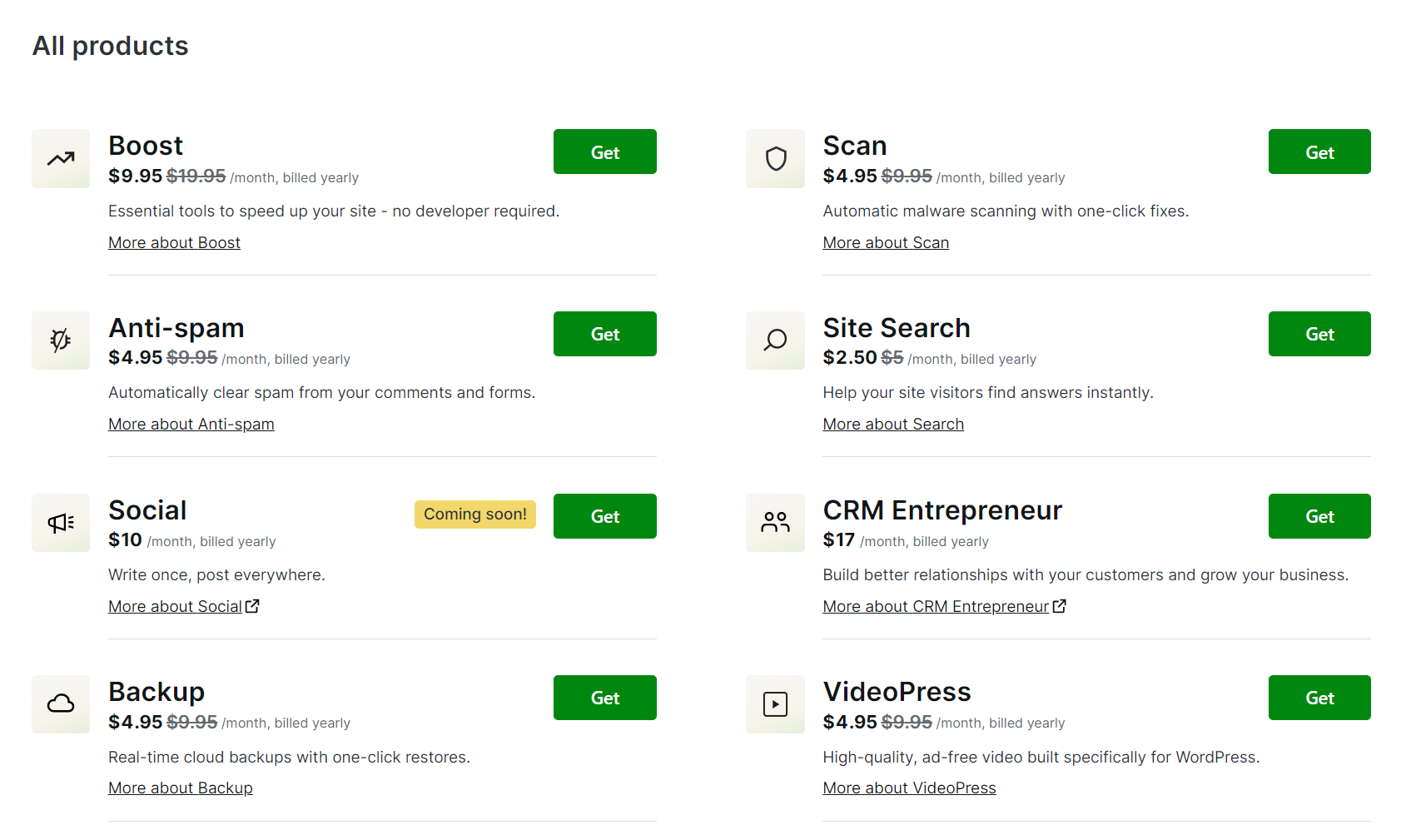This screenshot has width=1406, height=840.
Task: Click the Backup cloud product icon
Action: pyautogui.click(x=61, y=703)
